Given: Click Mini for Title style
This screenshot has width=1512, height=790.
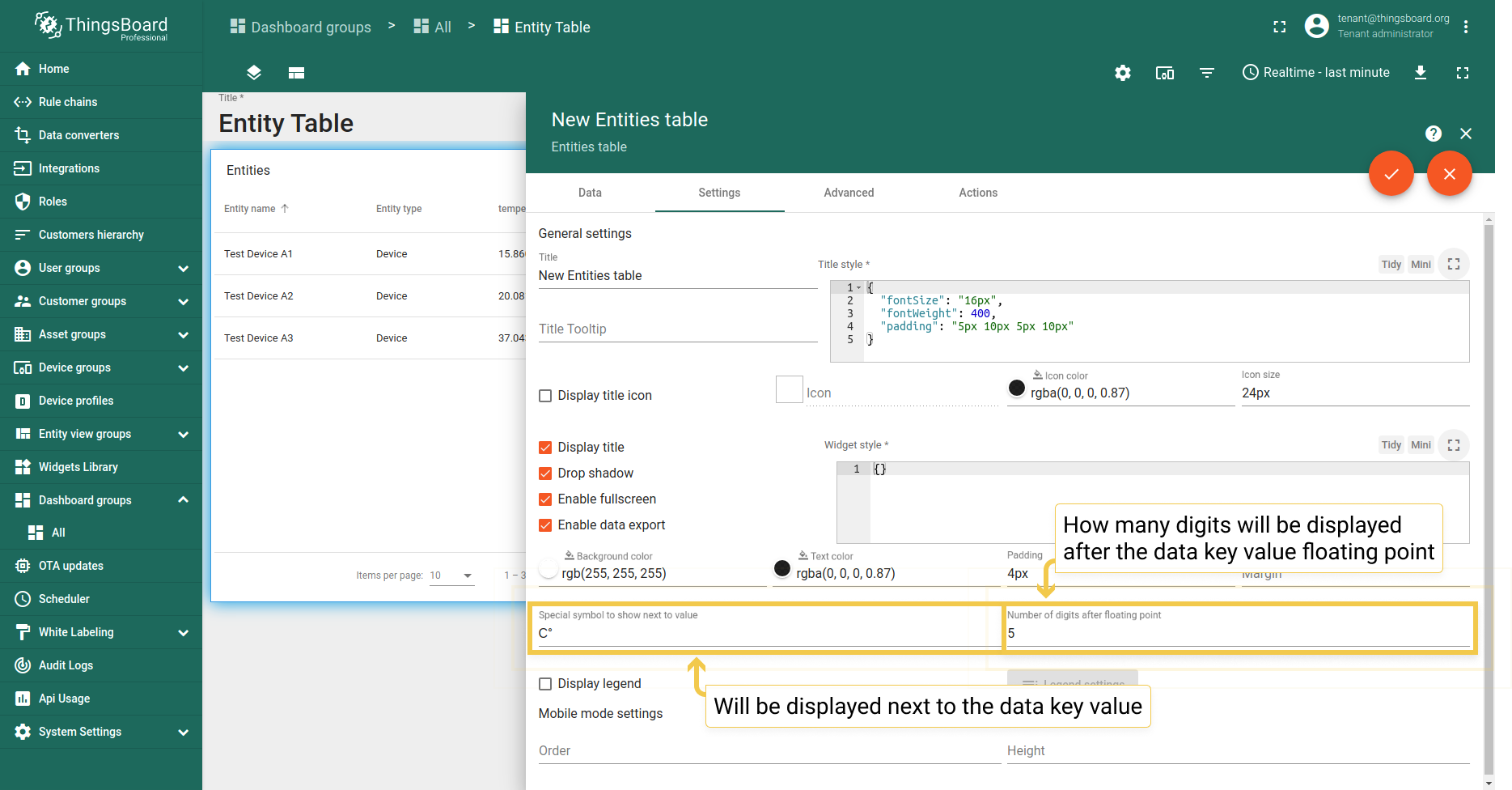Looking at the screenshot, I should pyautogui.click(x=1421, y=265).
